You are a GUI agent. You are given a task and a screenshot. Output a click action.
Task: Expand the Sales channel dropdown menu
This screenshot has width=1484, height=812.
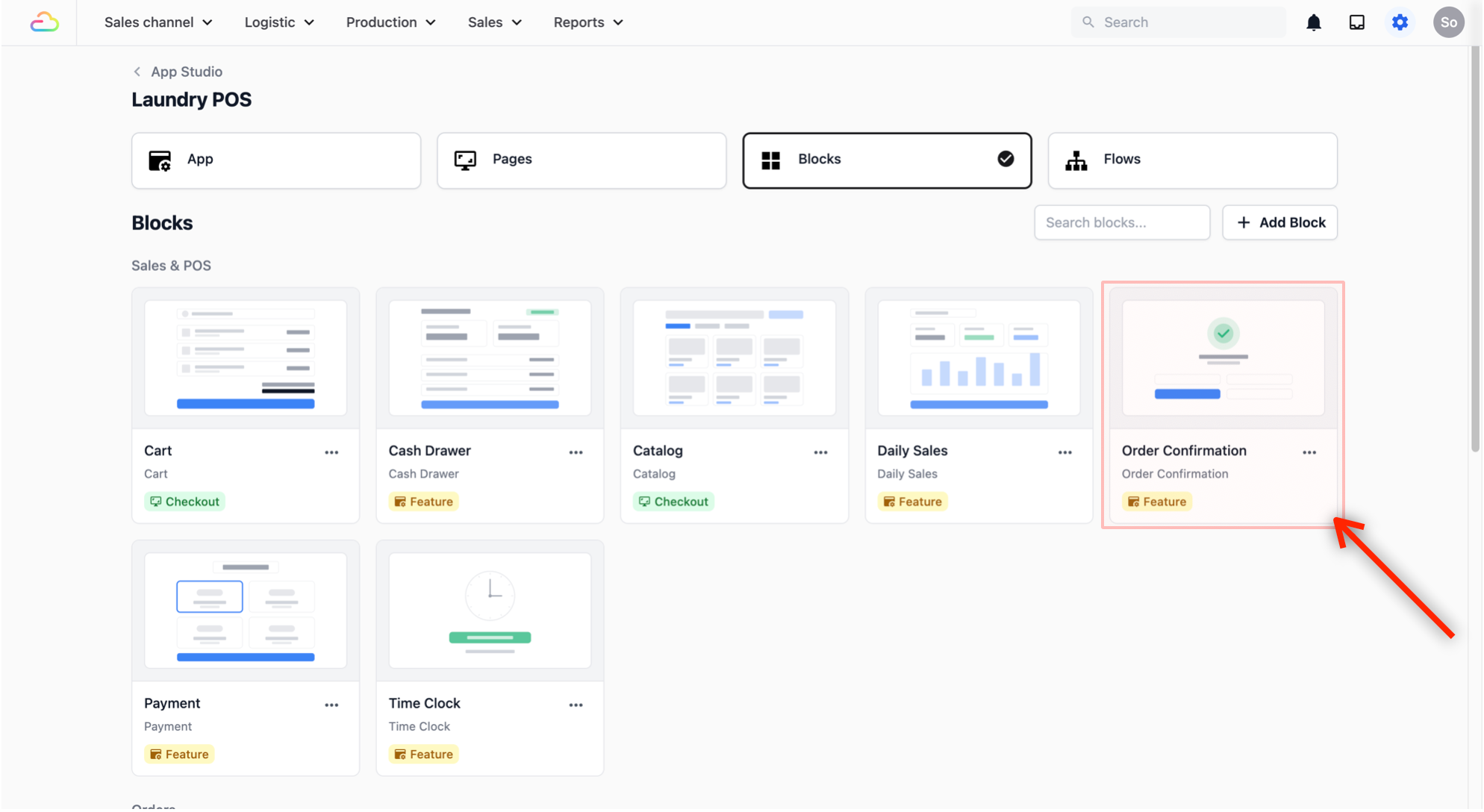pos(158,22)
